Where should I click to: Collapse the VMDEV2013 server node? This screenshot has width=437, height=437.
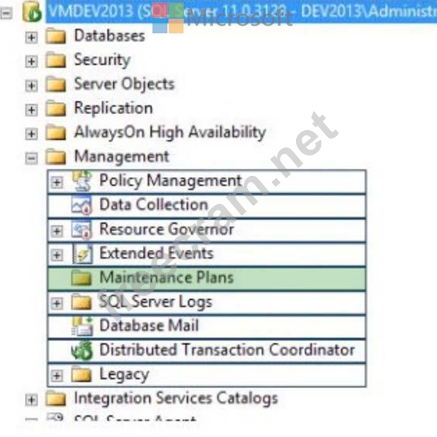(x=6, y=13)
